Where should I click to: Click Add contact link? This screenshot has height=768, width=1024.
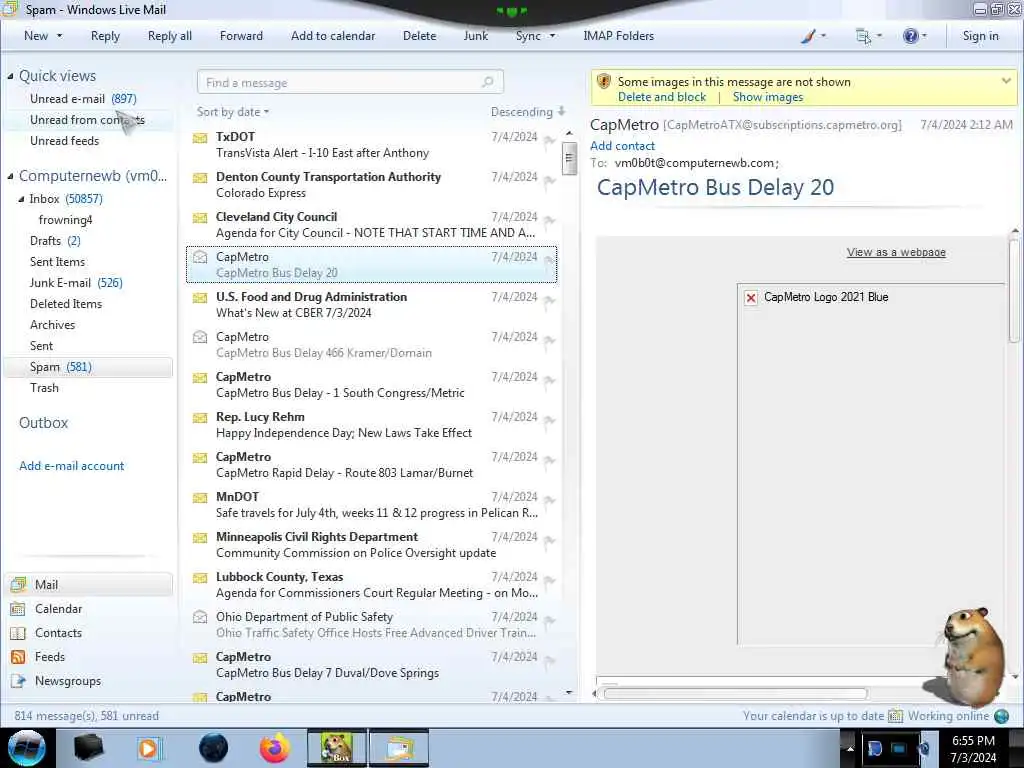point(622,146)
